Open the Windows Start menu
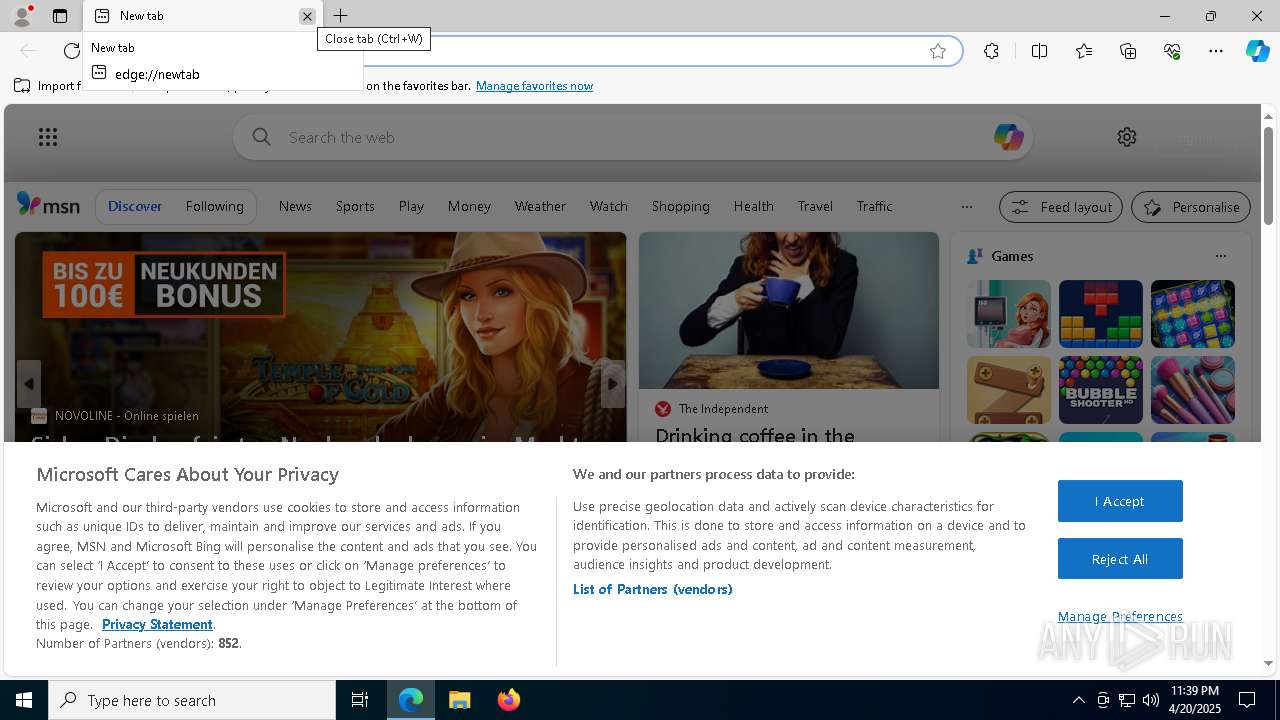This screenshot has height=720, width=1280. (24, 700)
